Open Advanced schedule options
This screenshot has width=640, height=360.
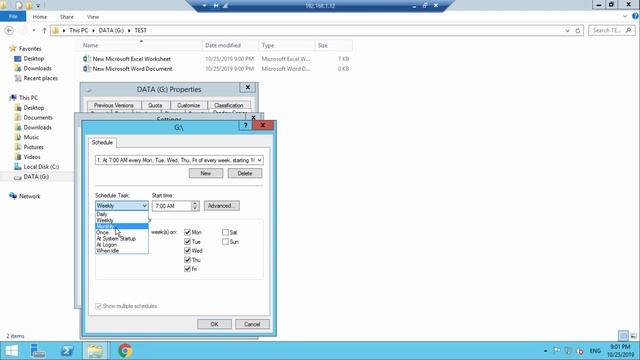click(222, 206)
